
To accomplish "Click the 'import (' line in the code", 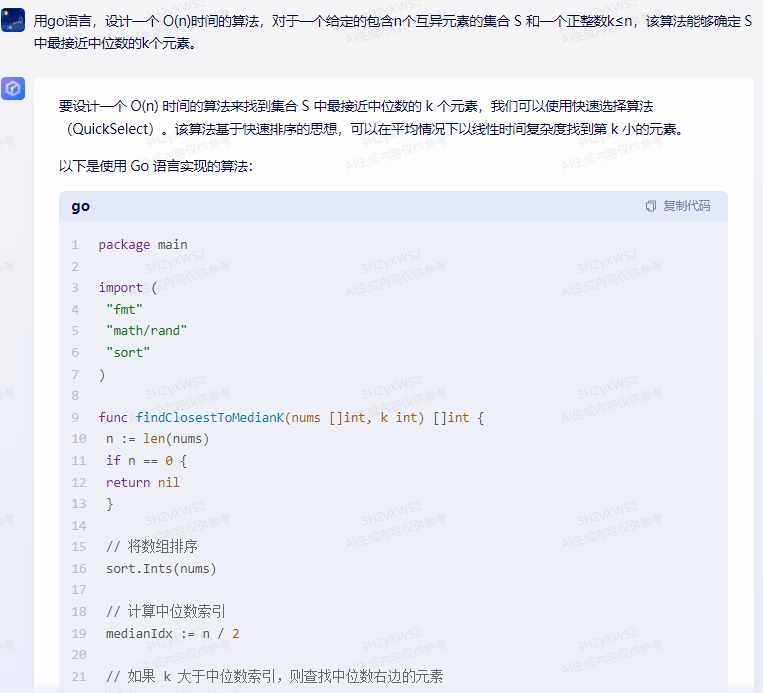I will 127,288.
